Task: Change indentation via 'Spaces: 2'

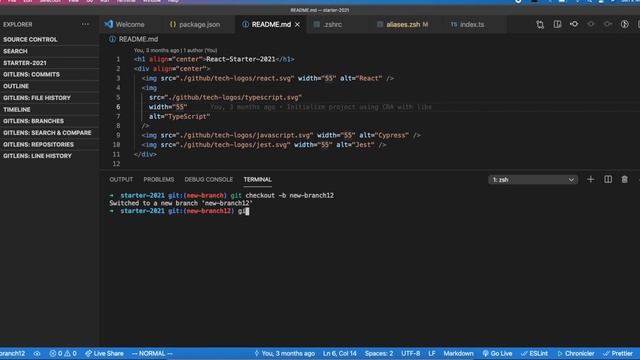Action: coord(379,353)
